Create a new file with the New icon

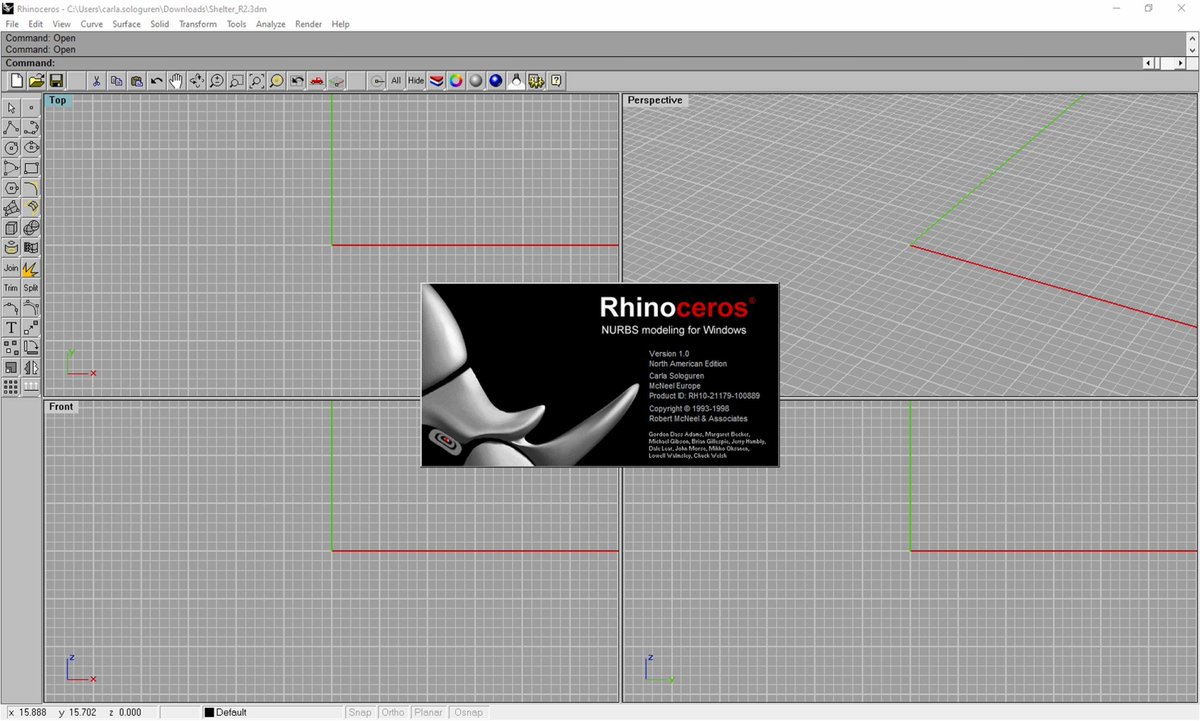coord(17,81)
